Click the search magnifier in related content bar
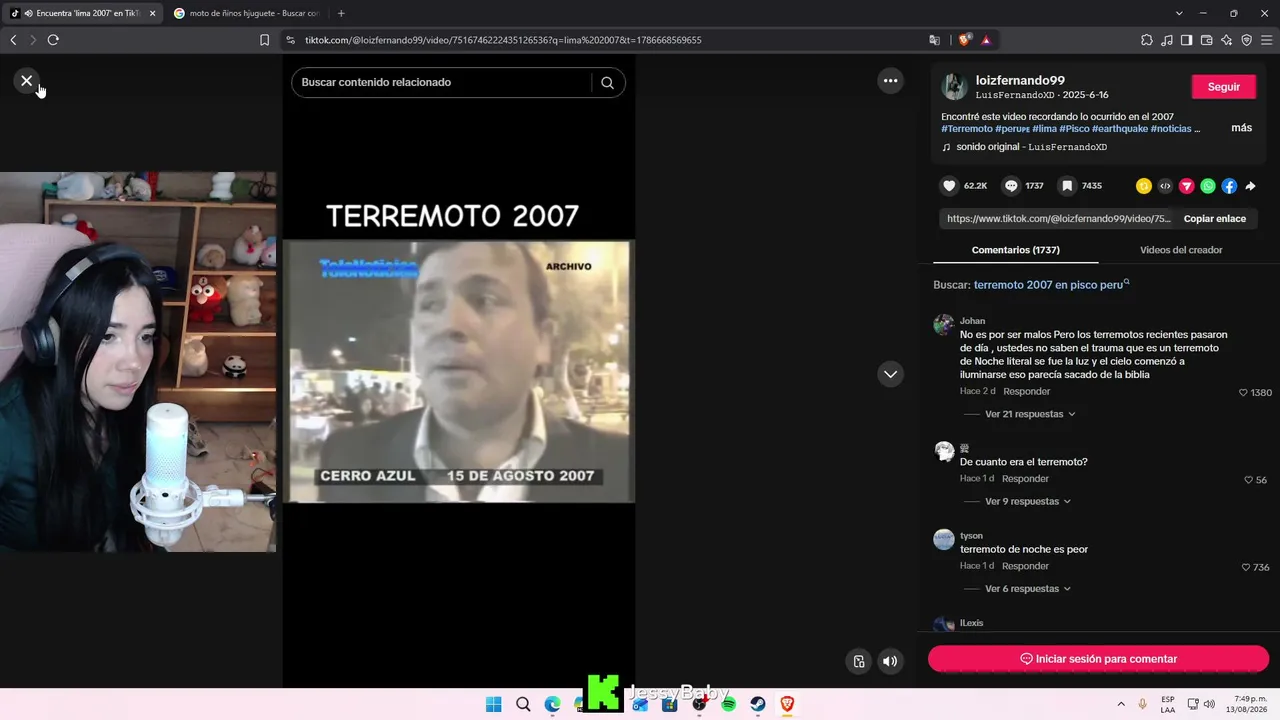The height and width of the screenshot is (720, 1280). pos(607,83)
